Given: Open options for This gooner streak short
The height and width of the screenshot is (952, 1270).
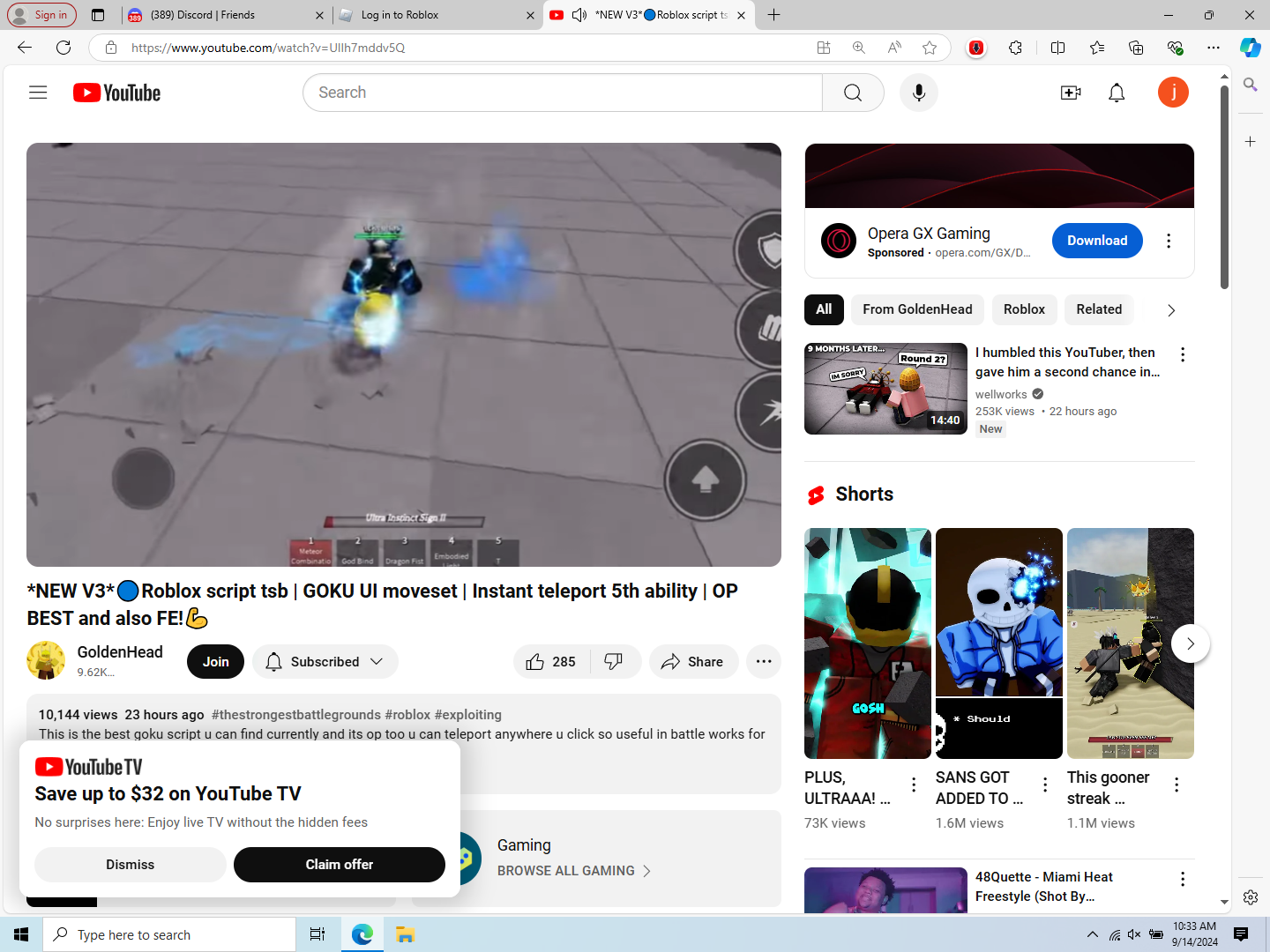Looking at the screenshot, I should coord(1177,785).
